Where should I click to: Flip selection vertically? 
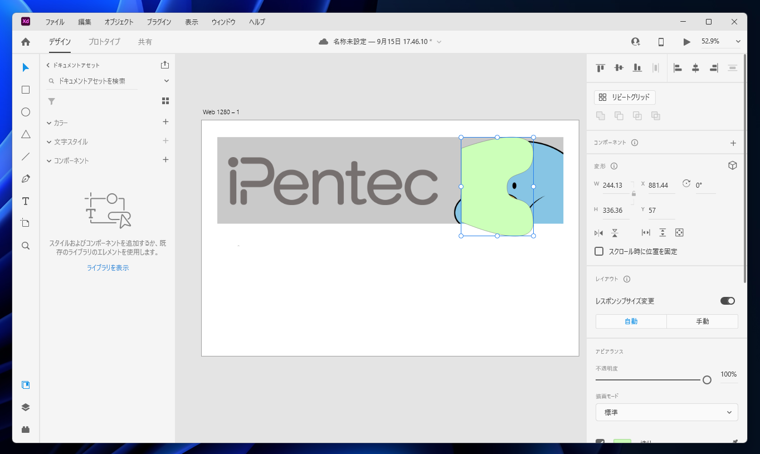pos(615,233)
